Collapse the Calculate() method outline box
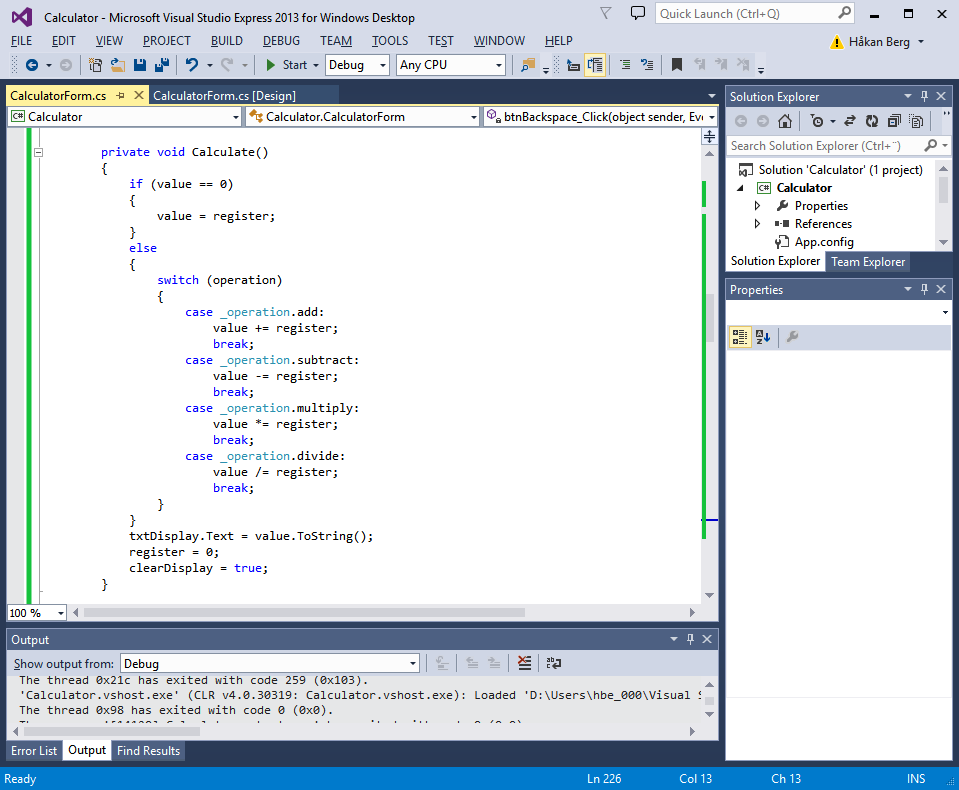Screen dimensions: 959x790 [x=39, y=152]
